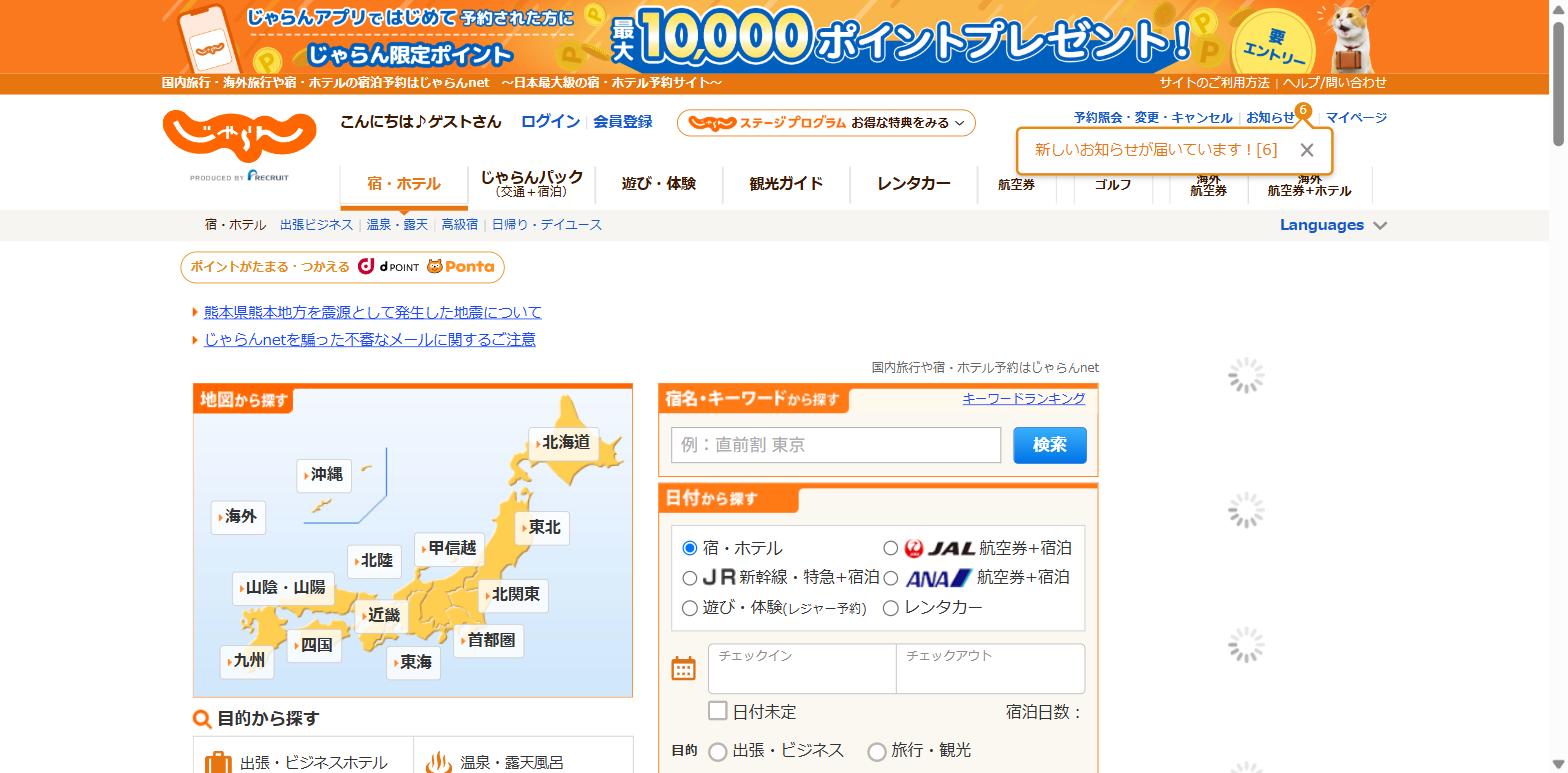This screenshot has height=773, width=1568.
Task: Select 沖縄 region on the map
Action: [x=325, y=474]
